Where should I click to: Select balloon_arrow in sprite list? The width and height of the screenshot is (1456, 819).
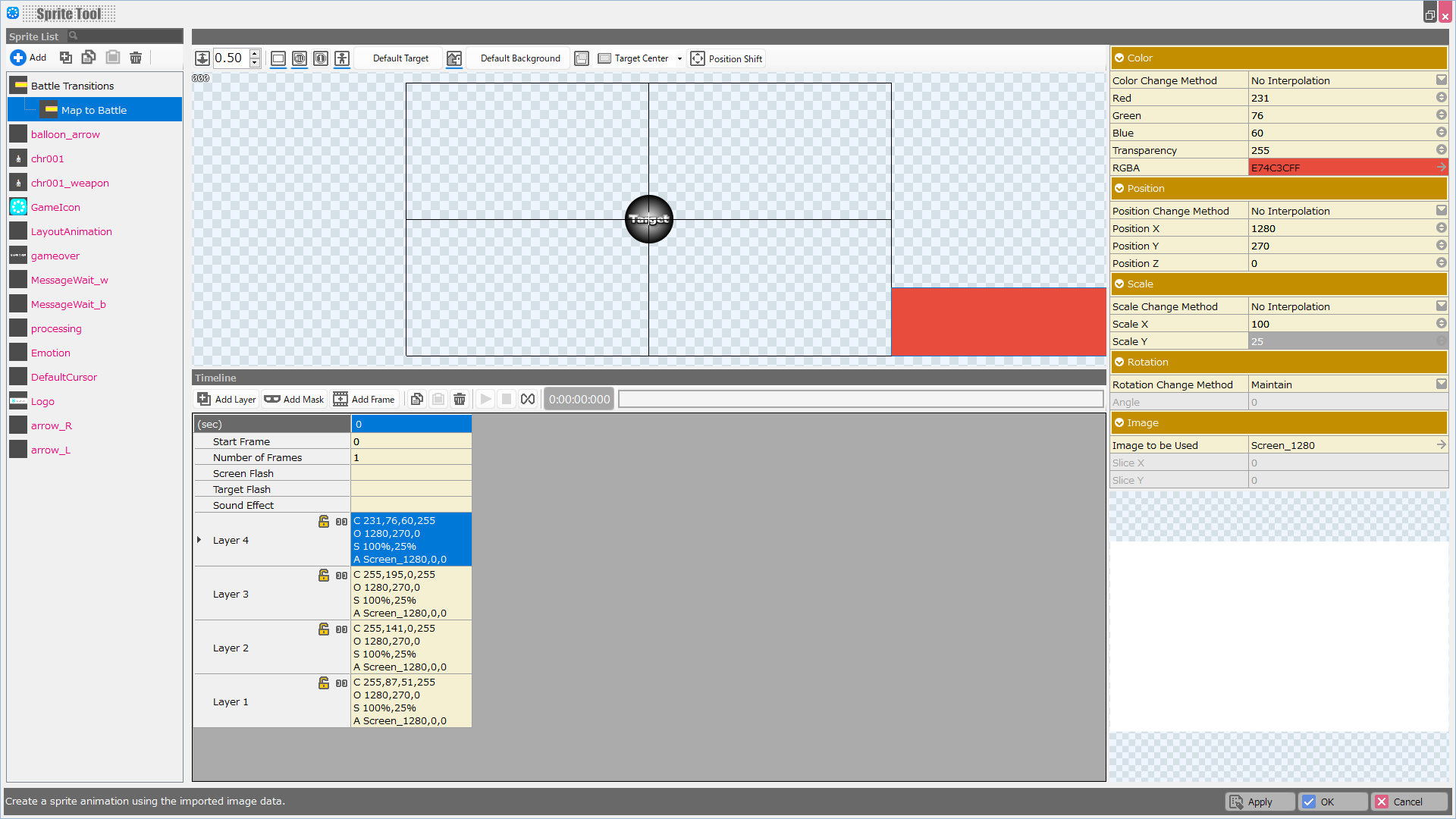(65, 134)
